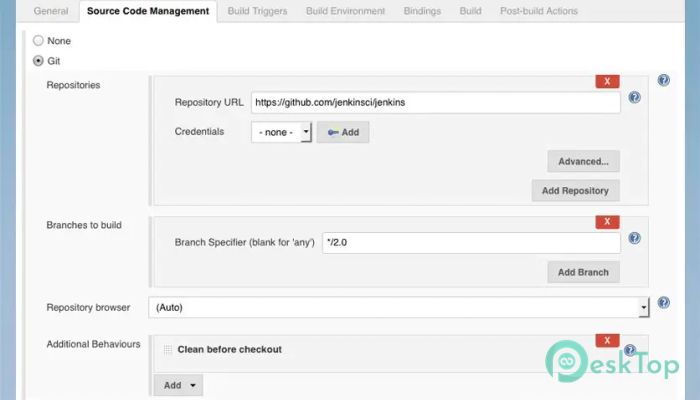Open help for the Repositories section
Viewport: 700px width, 400px height.
pos(663,80)
